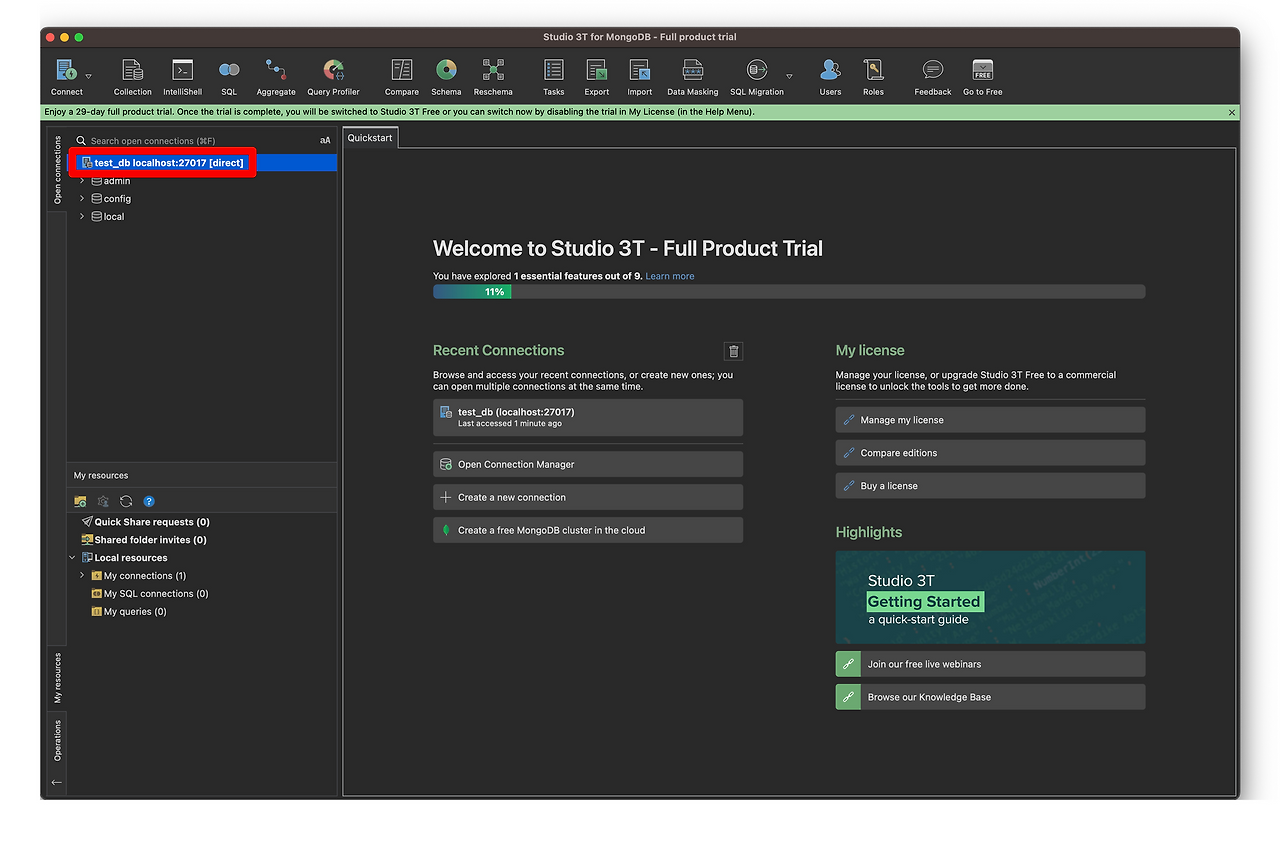The image size is (1280, 853).
Task: Collapse the sidebar with the left arrow
Action: [x=57, y=782]
